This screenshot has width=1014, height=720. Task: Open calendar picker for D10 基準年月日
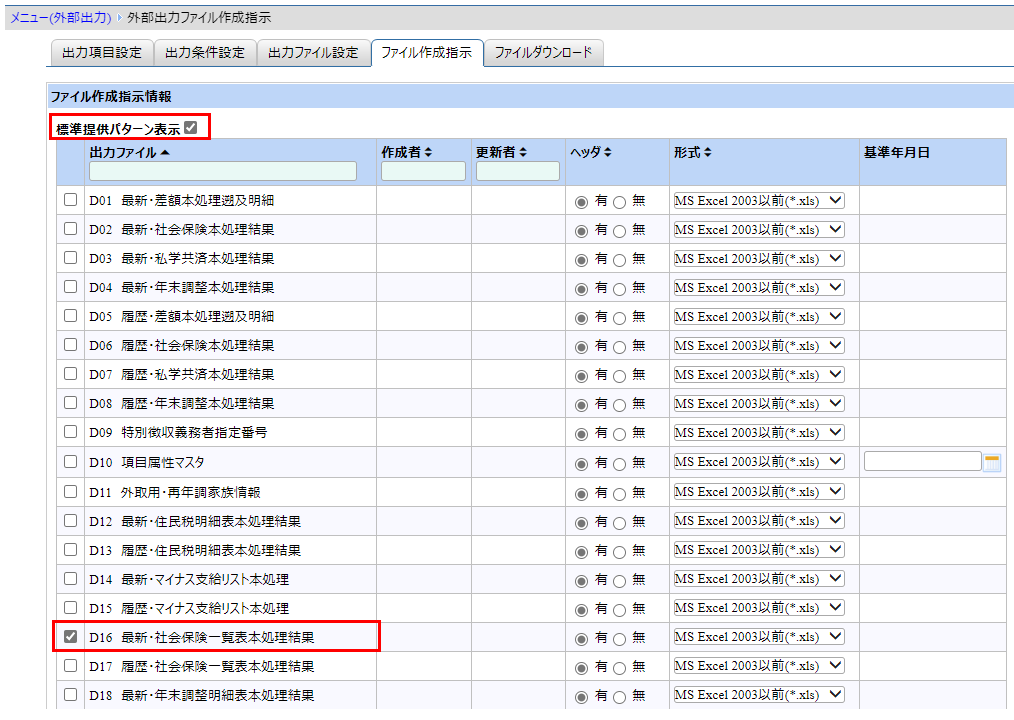click(991, 463)
